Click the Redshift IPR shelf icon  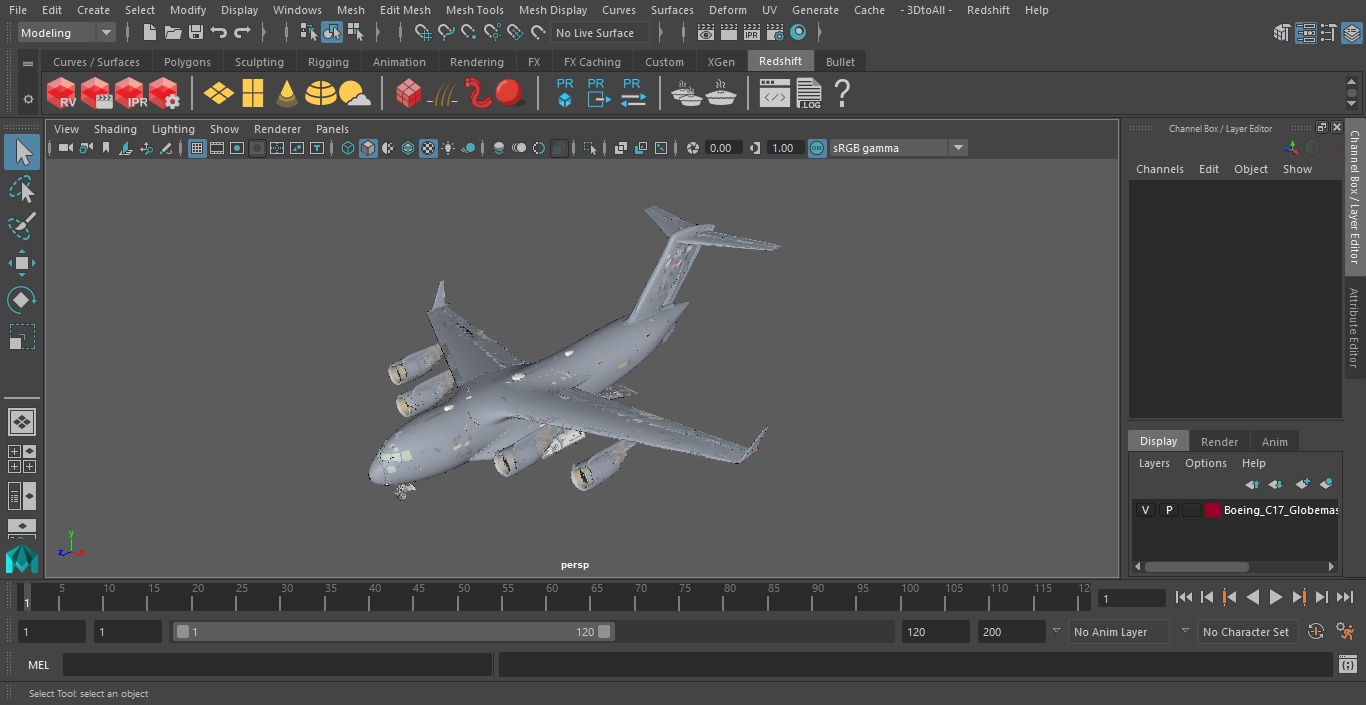click(130, 93)
